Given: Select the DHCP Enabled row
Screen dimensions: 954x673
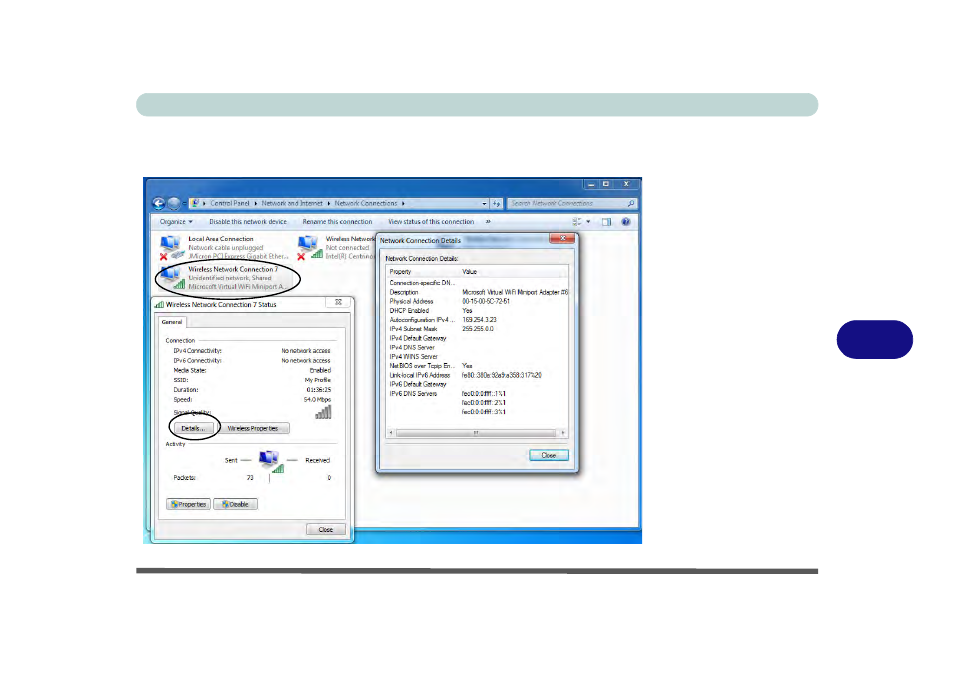Looking at the screenshot, I should [478, 310].
